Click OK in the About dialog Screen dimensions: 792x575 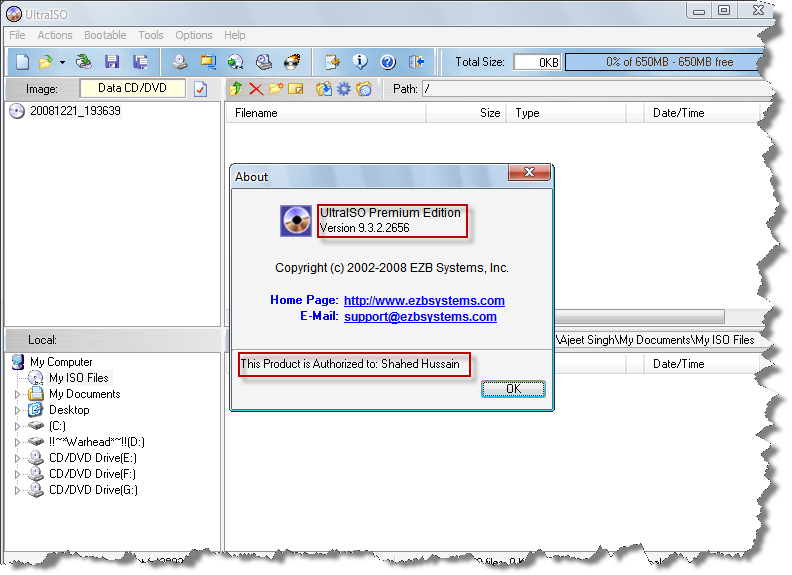click(513, 389)
